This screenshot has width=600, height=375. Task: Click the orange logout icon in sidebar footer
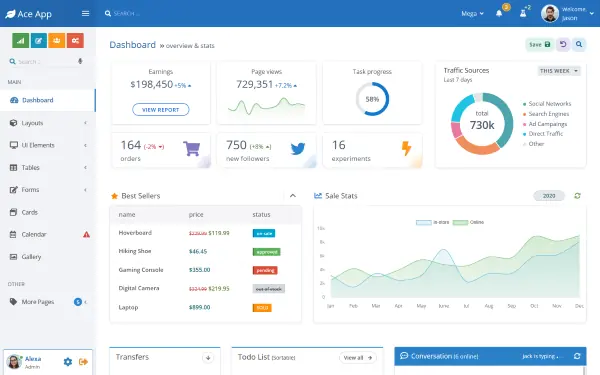tap(83, 362)
